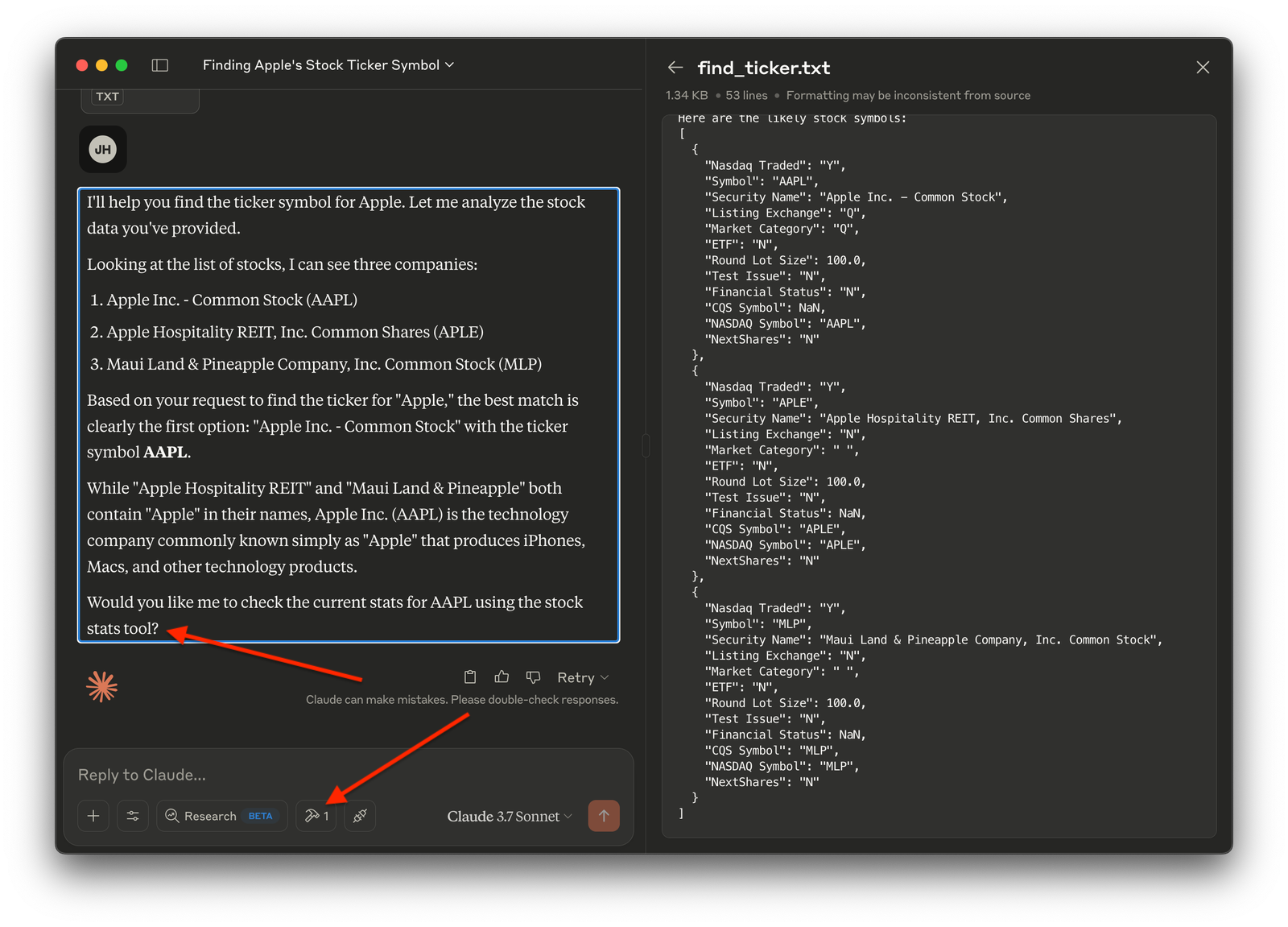
Task: Open the Claude 3.7 Sonnet model selector
Action: pos(510,817)
